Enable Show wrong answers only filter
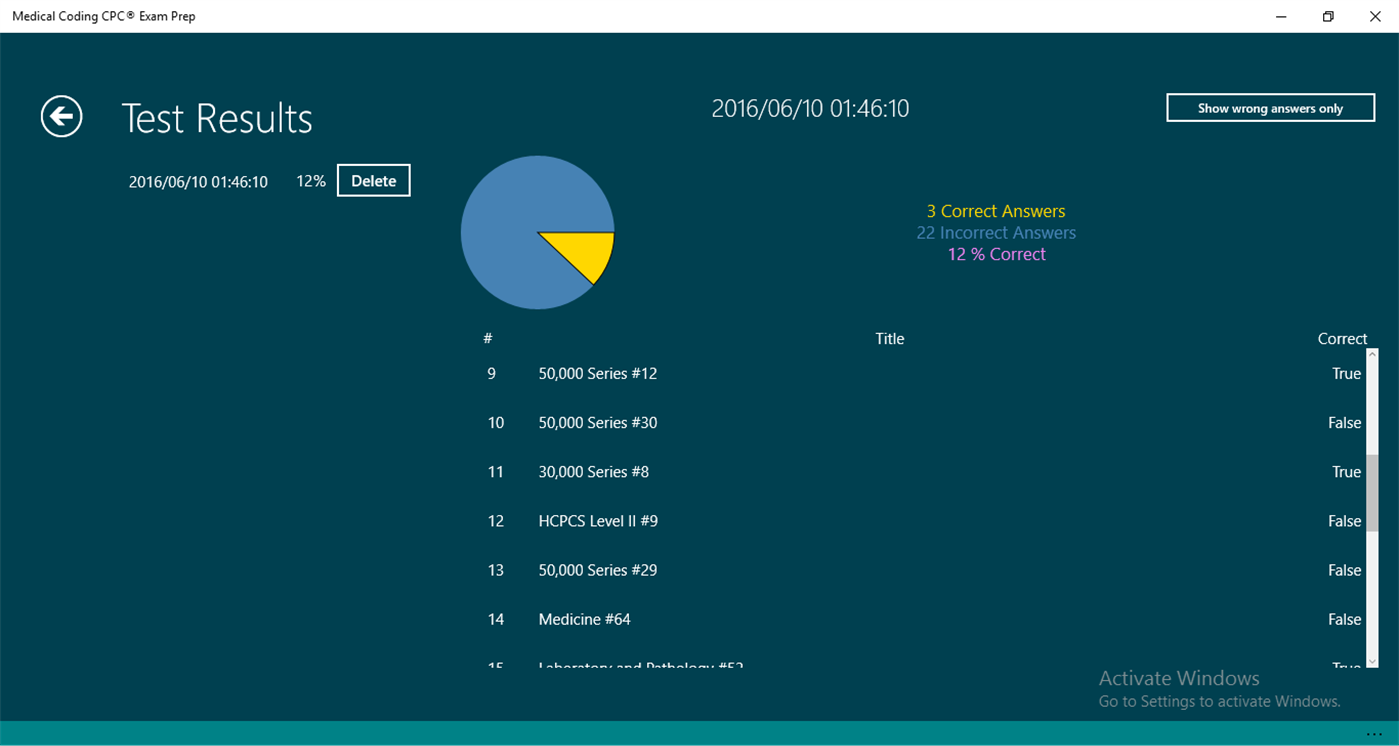Screen dimensions: 1399x746 pos(1270,107)
